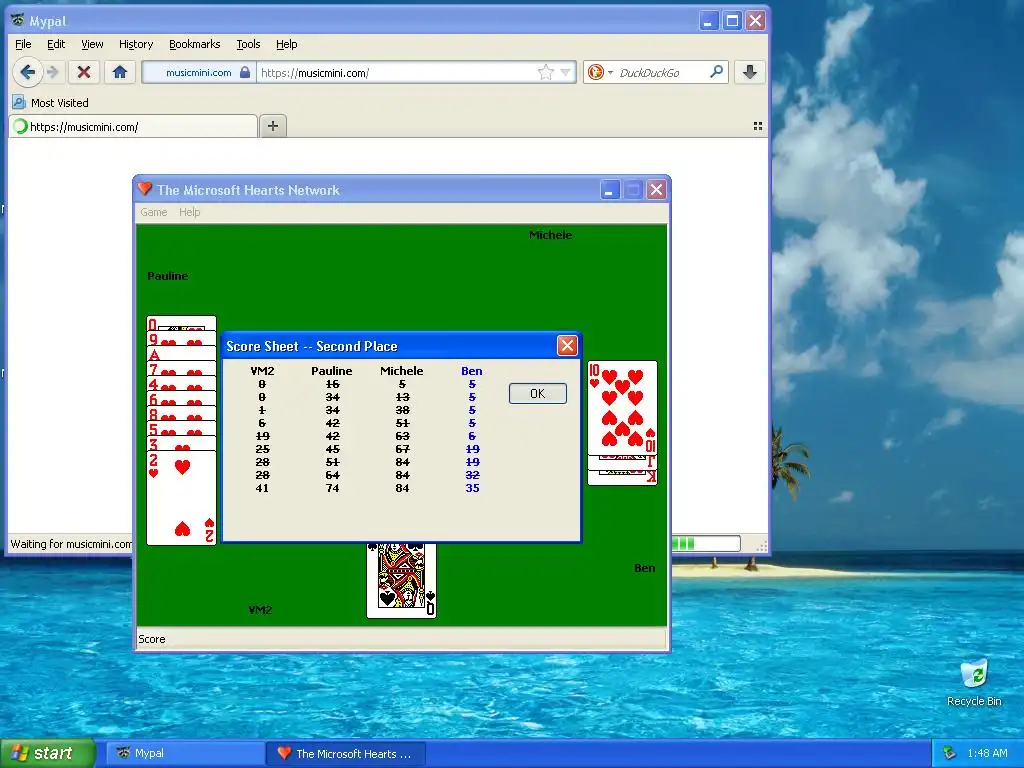Open the View menu in Mypal
This screenshot has width=1024, height=768.
click(92, 44)
